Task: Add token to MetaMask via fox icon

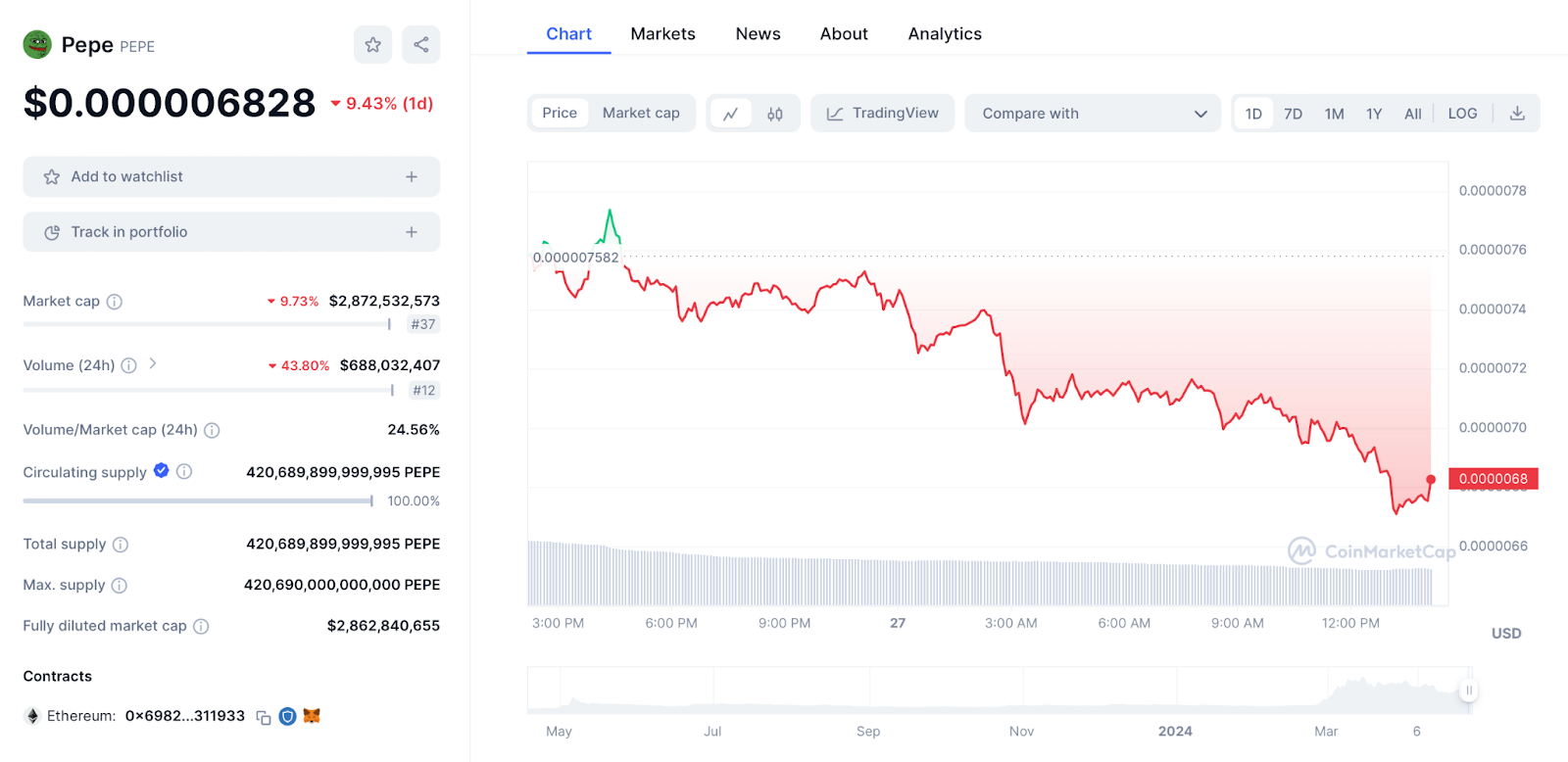Action: (x=312, y=716)
